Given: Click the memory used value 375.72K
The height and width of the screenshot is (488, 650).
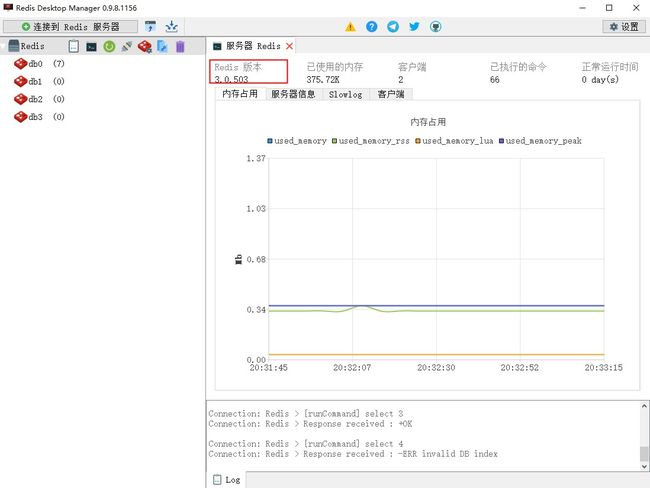Looking at the screenshot, I should click(323, 79).
